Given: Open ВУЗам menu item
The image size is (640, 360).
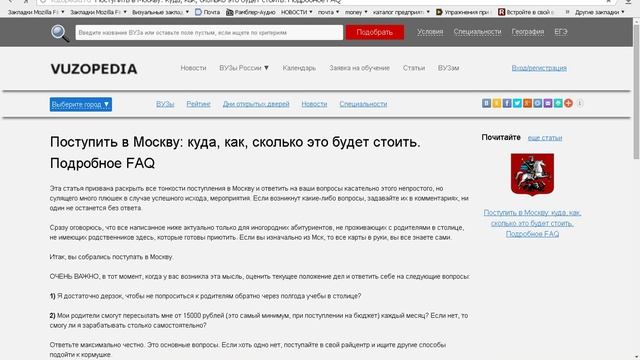Looking at the screenshot, I should tap(448, 68).
